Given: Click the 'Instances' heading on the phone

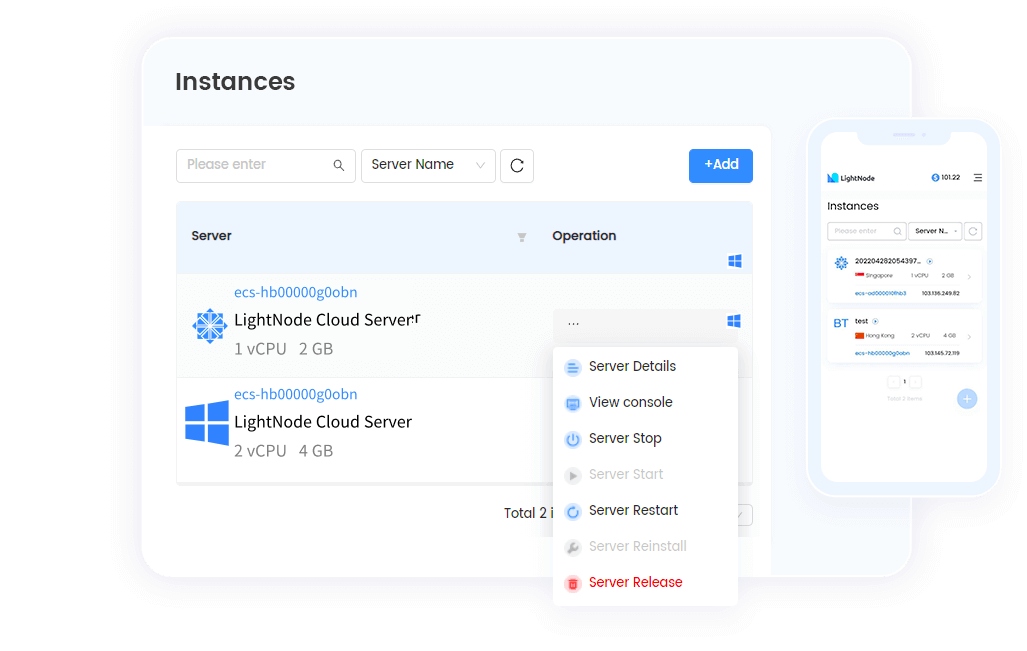Looking at the screenshot, I should click(853, 206).
